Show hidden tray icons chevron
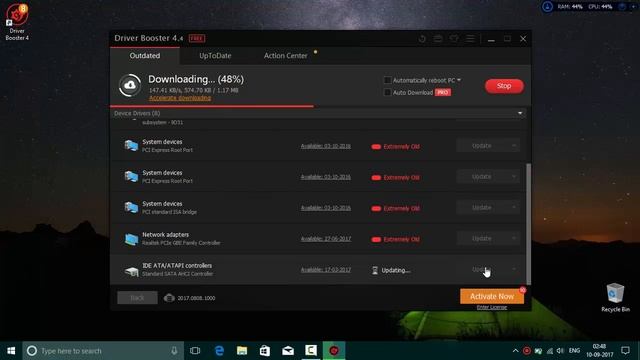 click(516, 351)
